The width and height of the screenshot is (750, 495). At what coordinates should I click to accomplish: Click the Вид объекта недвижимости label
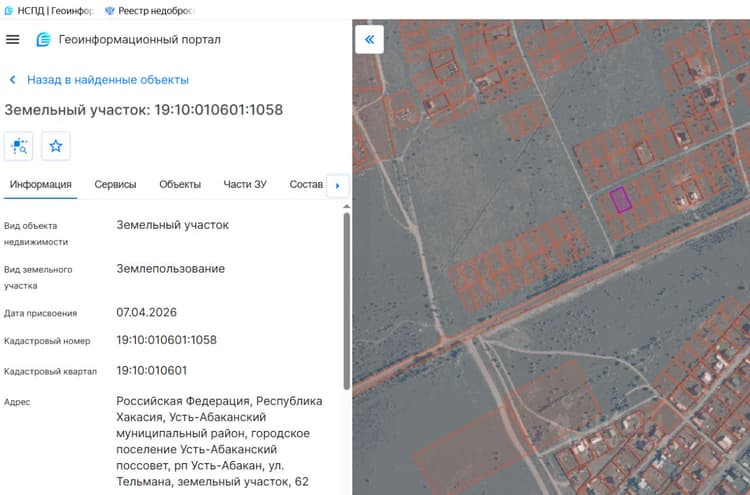pyautogui.click(x=36, y=234)
